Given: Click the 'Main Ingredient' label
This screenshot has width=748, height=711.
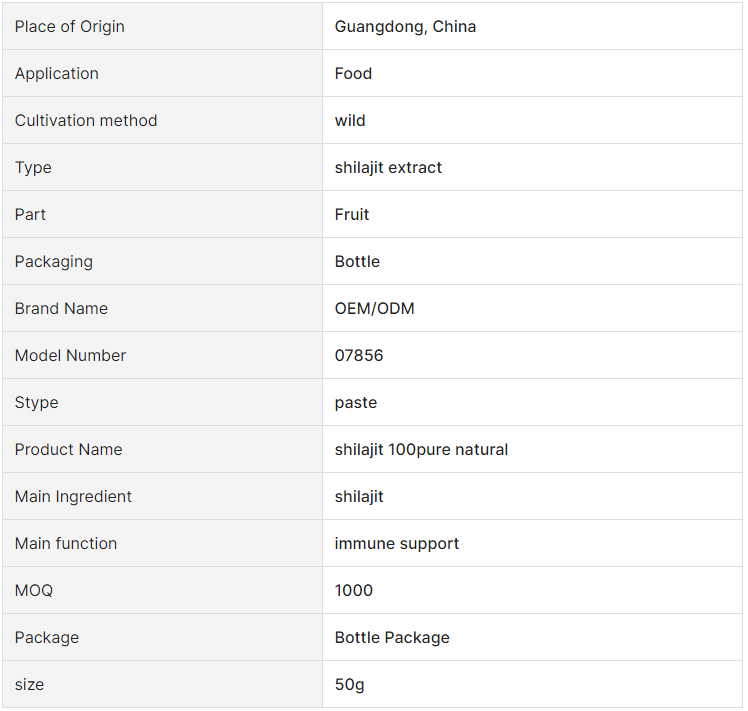Looking at the screenshot, I should 73,496.
